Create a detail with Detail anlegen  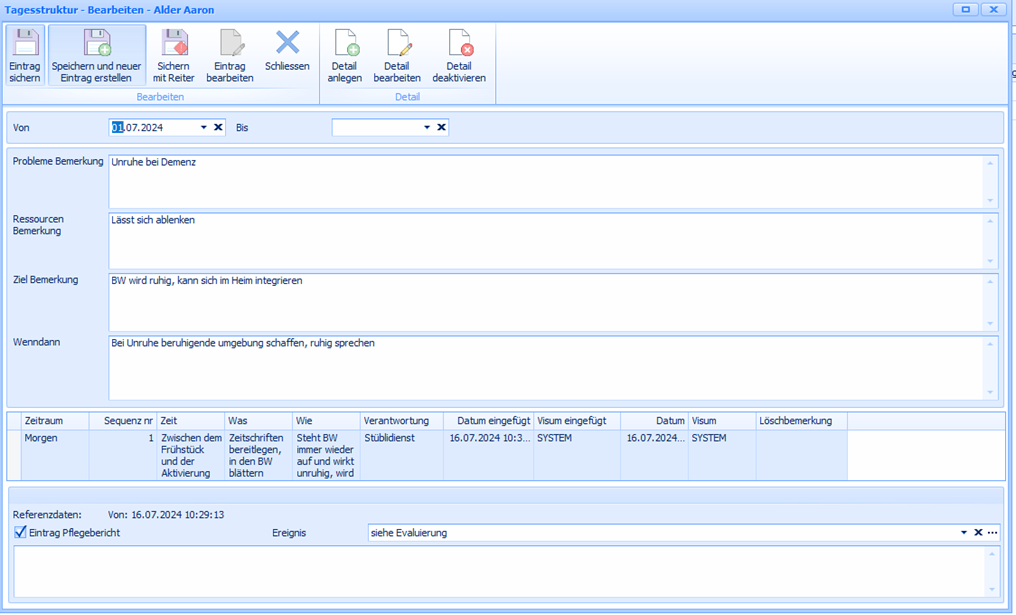345,55
